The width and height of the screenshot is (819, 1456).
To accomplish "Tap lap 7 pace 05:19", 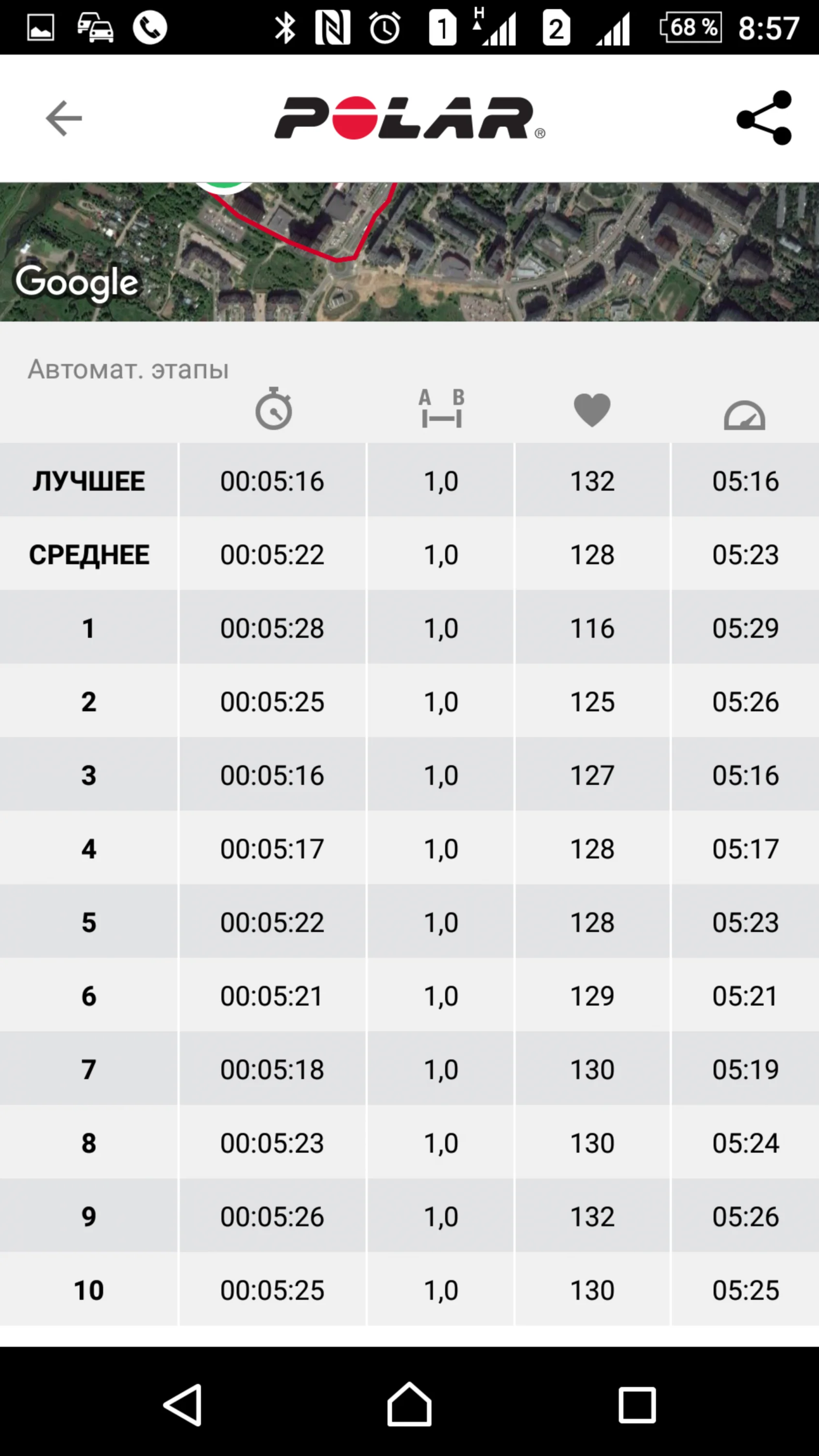I will [745, 1069].
